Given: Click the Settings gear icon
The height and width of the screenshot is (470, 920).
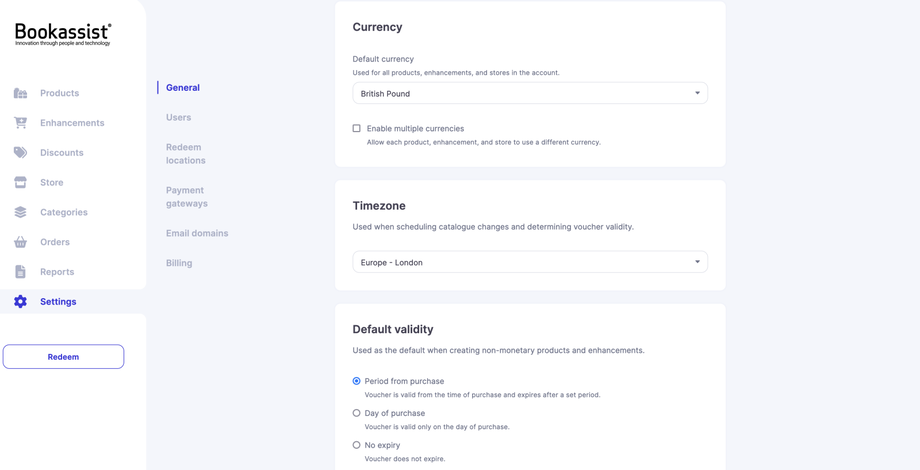Looking at the screenshot, I should pyautogui.click(x=20, y=301).
